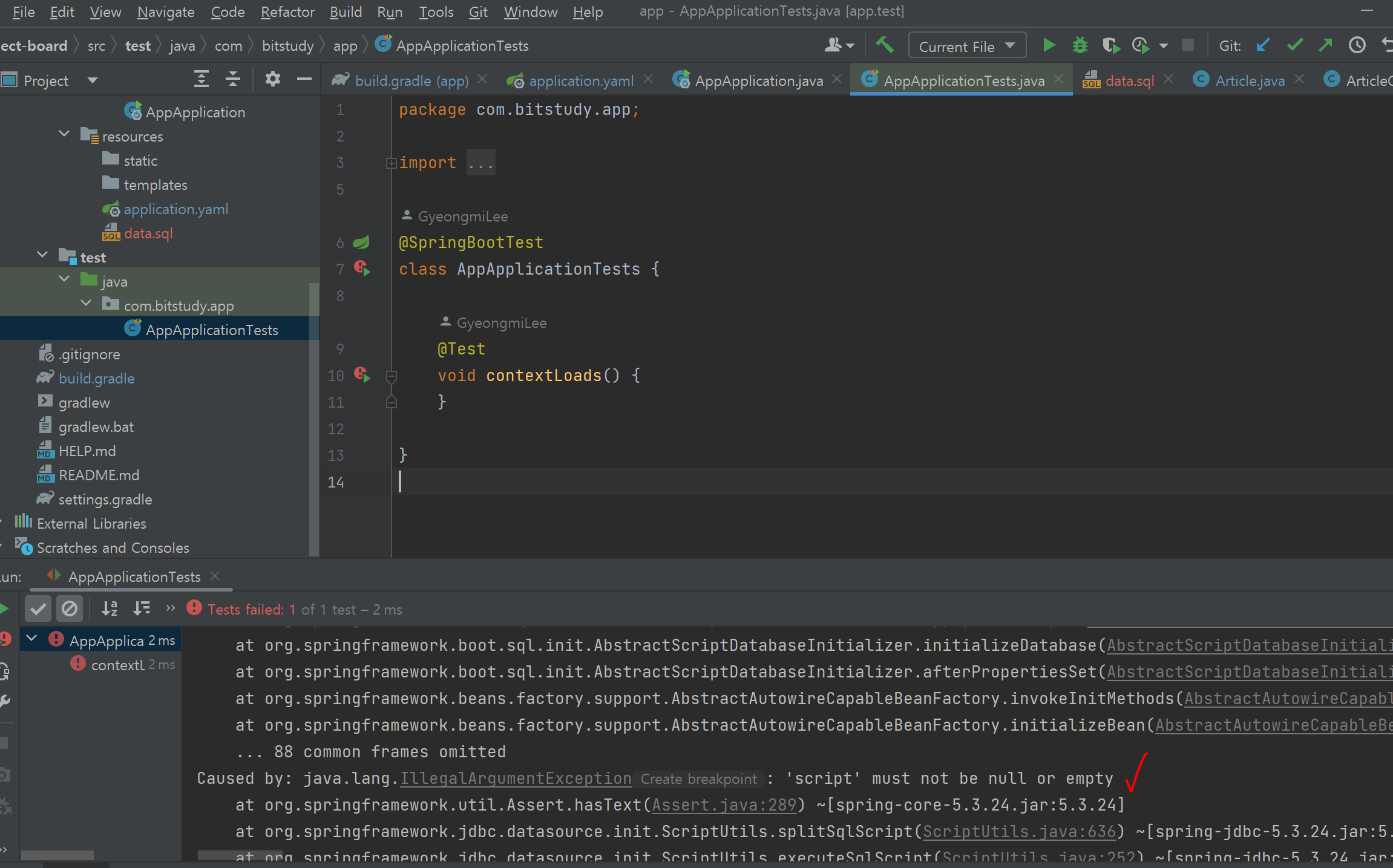Screen dimensions: 1393x868
Task: Open the Current File run configuration dropdown
Action: [x=966, y=46]
